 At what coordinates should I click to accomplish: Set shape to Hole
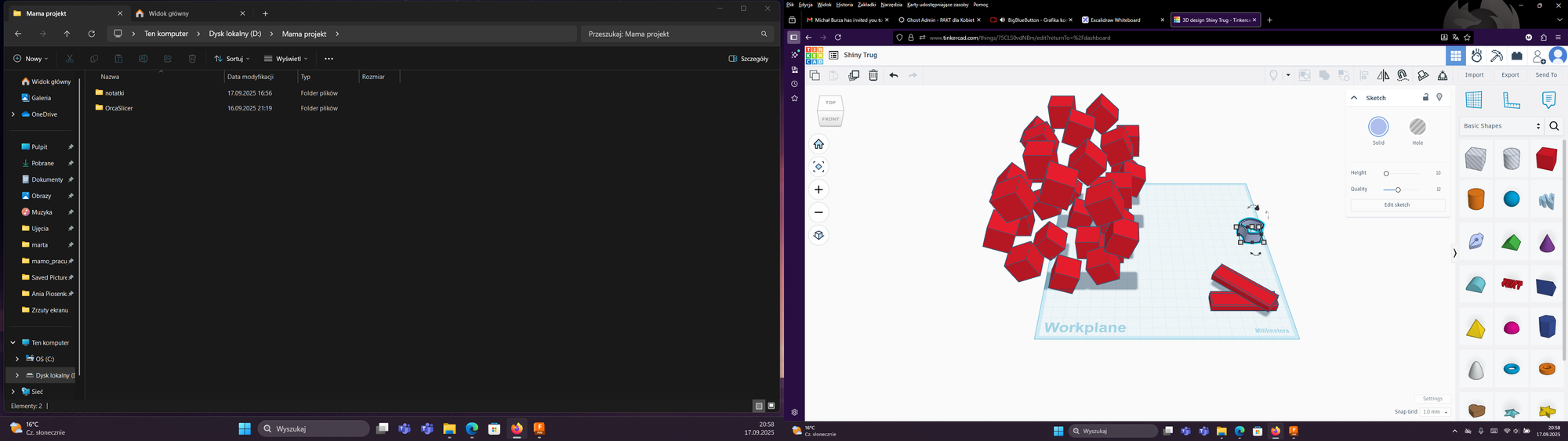(1417, 127)
